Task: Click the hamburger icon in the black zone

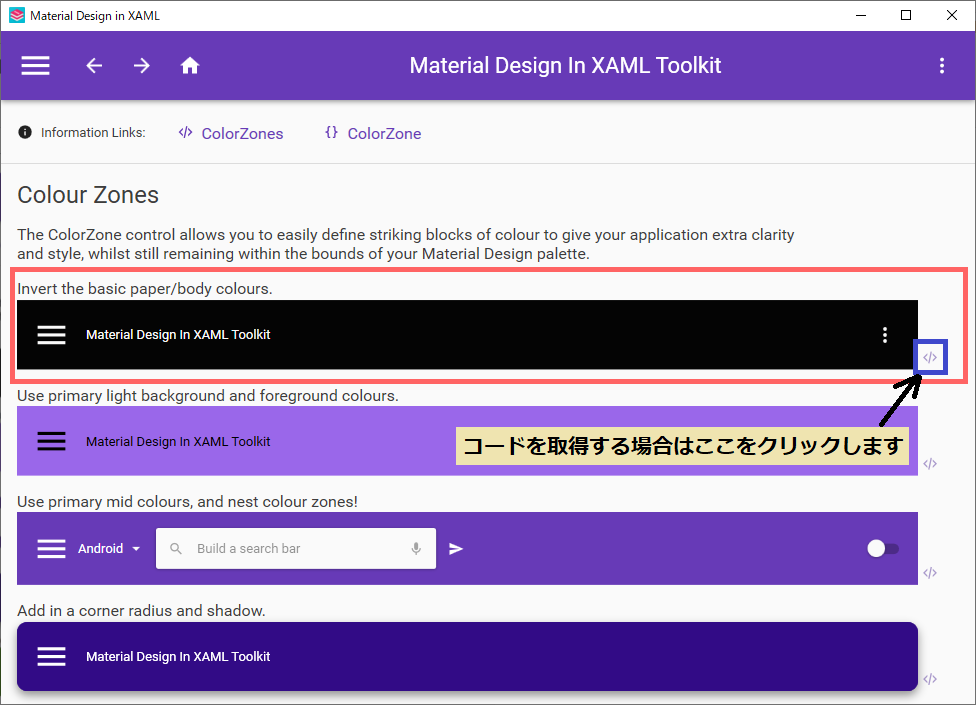Action: tap(51, 335)
